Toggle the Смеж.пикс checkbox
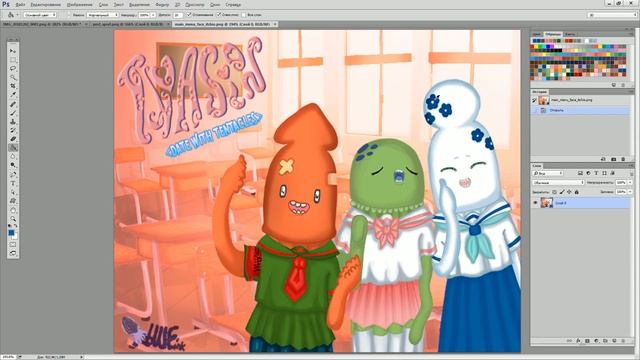This screenshot has height=360, width=640. click(x=219, y=15)
